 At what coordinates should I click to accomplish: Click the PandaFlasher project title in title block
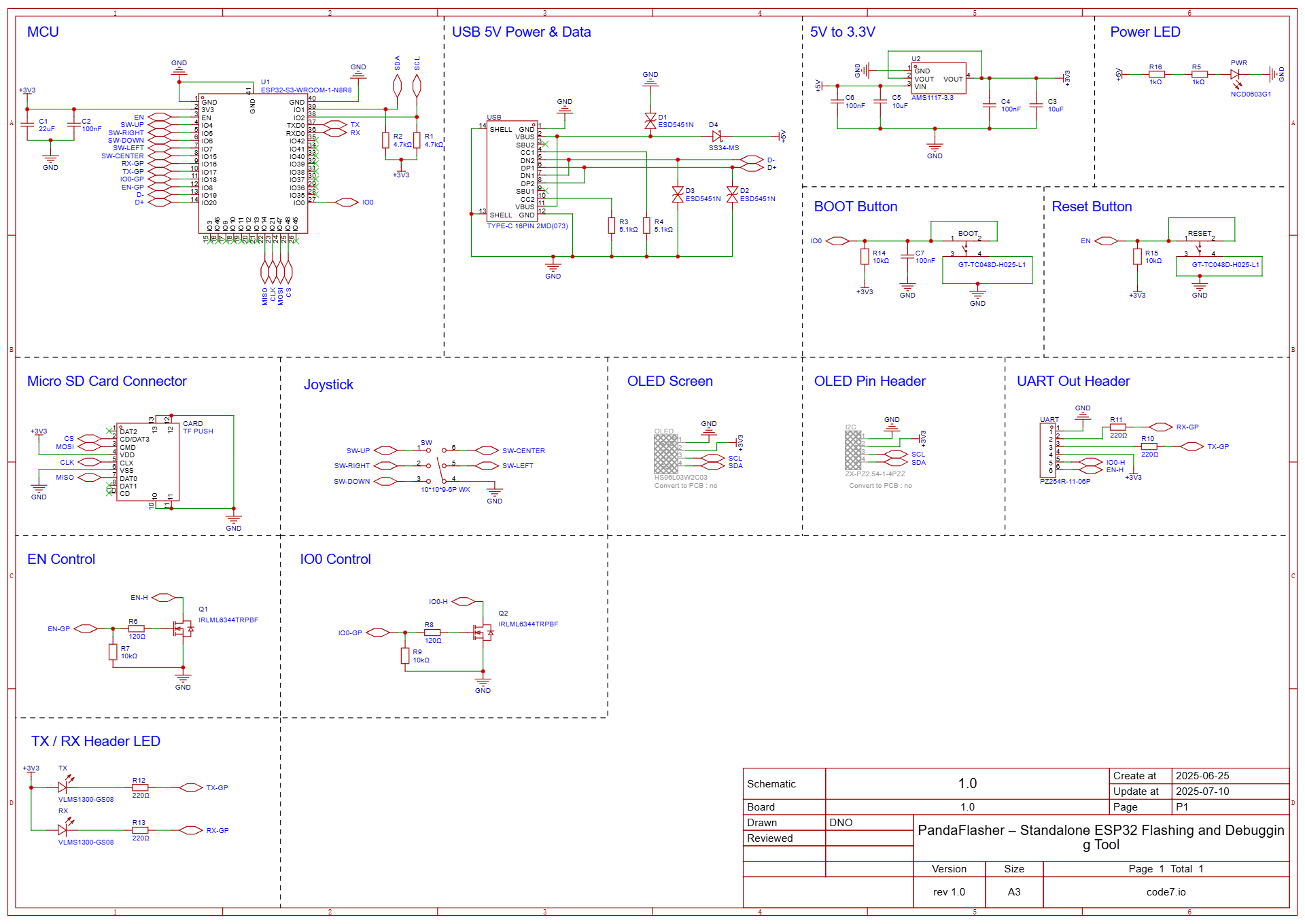coord(1101,837)
